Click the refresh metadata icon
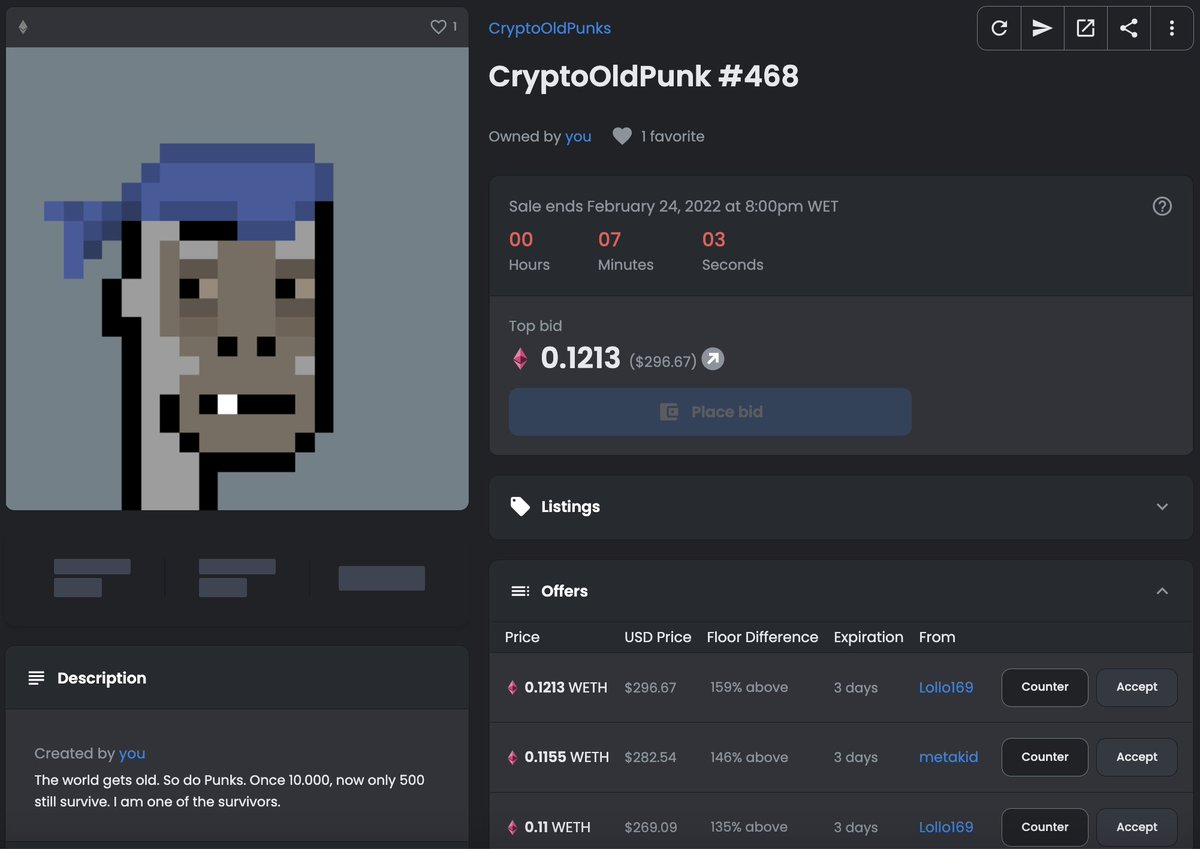 pos(999,28)
